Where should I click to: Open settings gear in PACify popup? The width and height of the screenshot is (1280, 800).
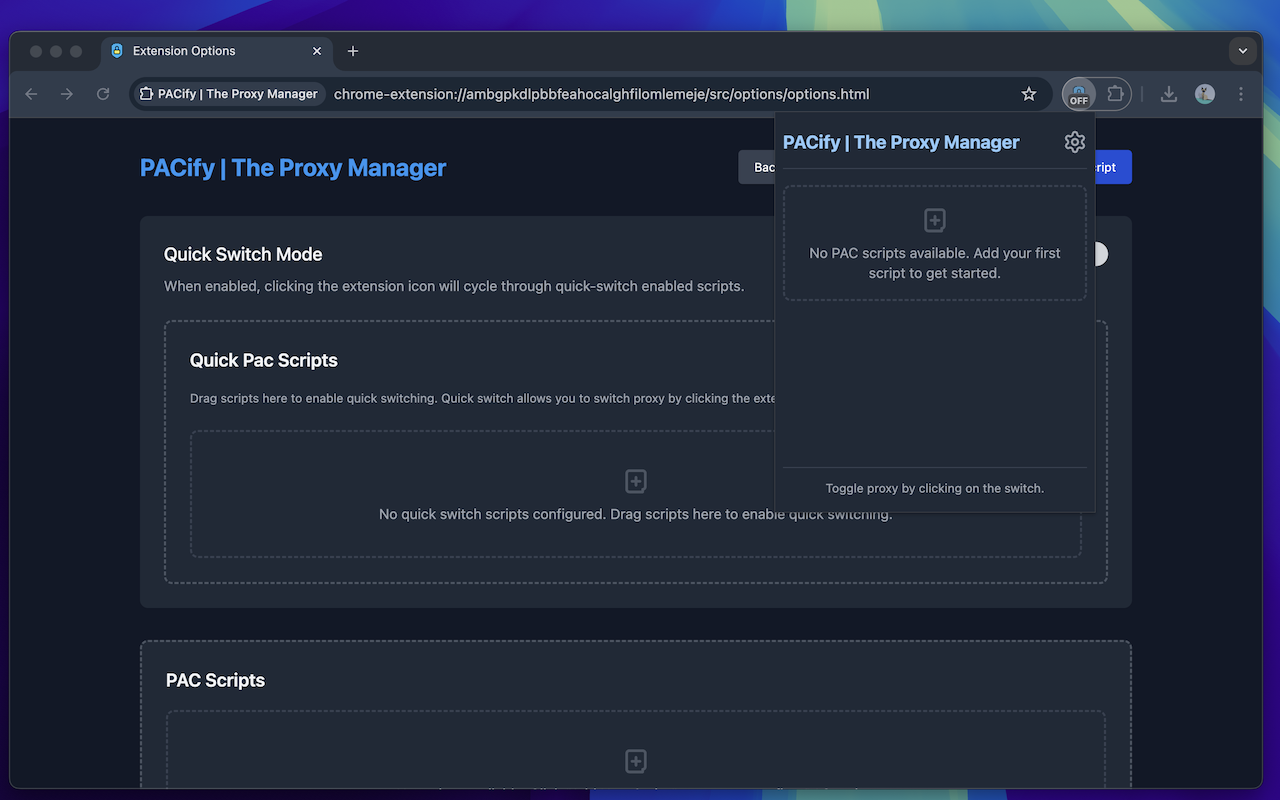[x=1075, y=142]
